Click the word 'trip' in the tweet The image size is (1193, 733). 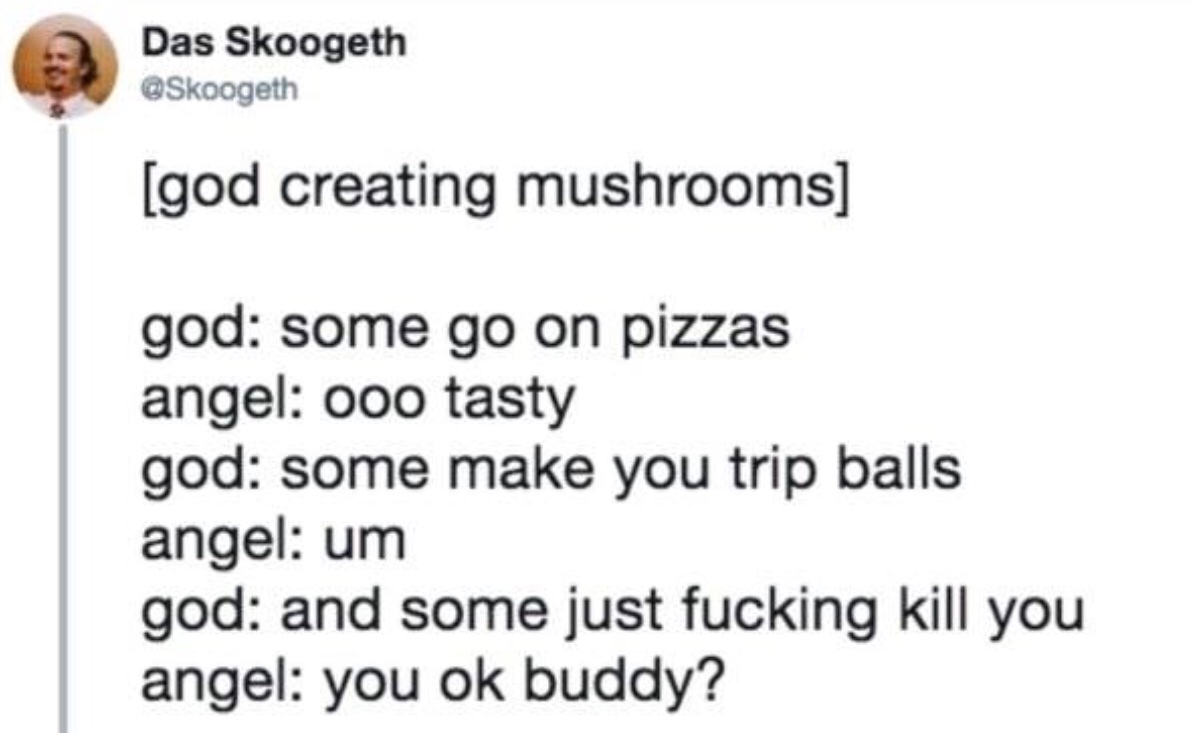[774, 472]
